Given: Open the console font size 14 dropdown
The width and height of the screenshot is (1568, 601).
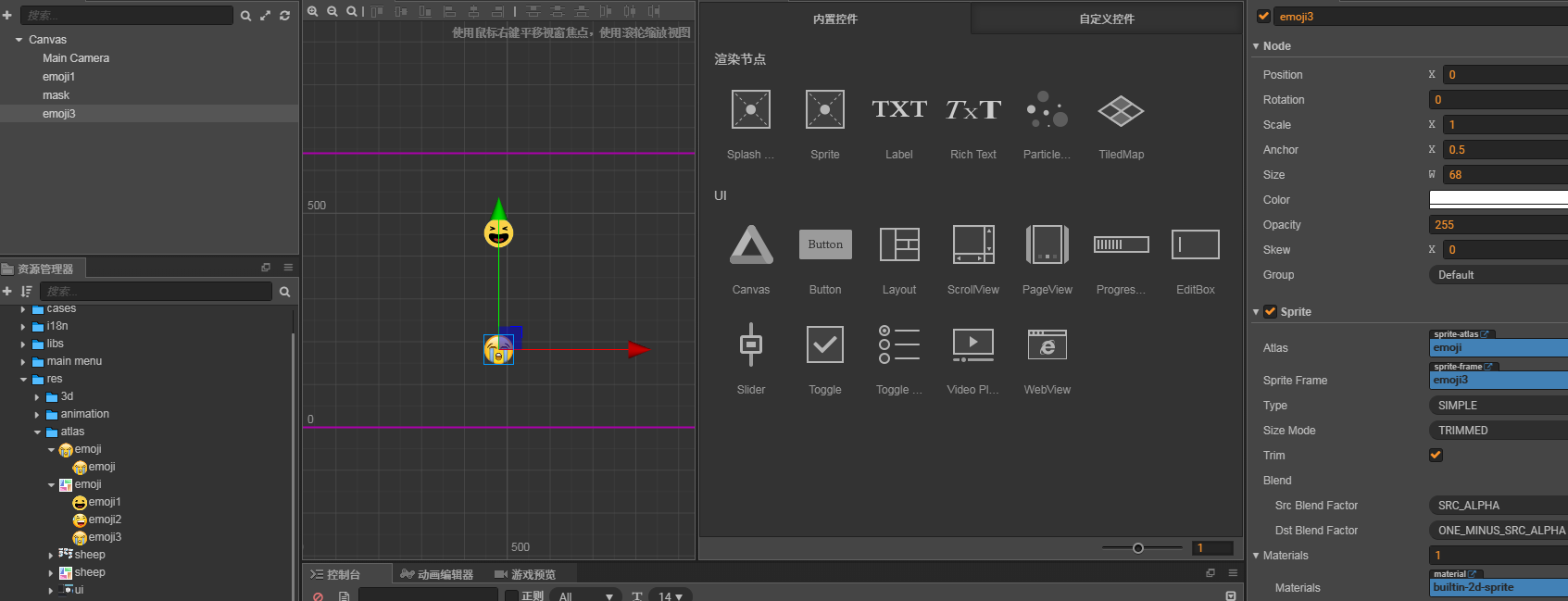Looking at the screenshot, I should [671, 595].
